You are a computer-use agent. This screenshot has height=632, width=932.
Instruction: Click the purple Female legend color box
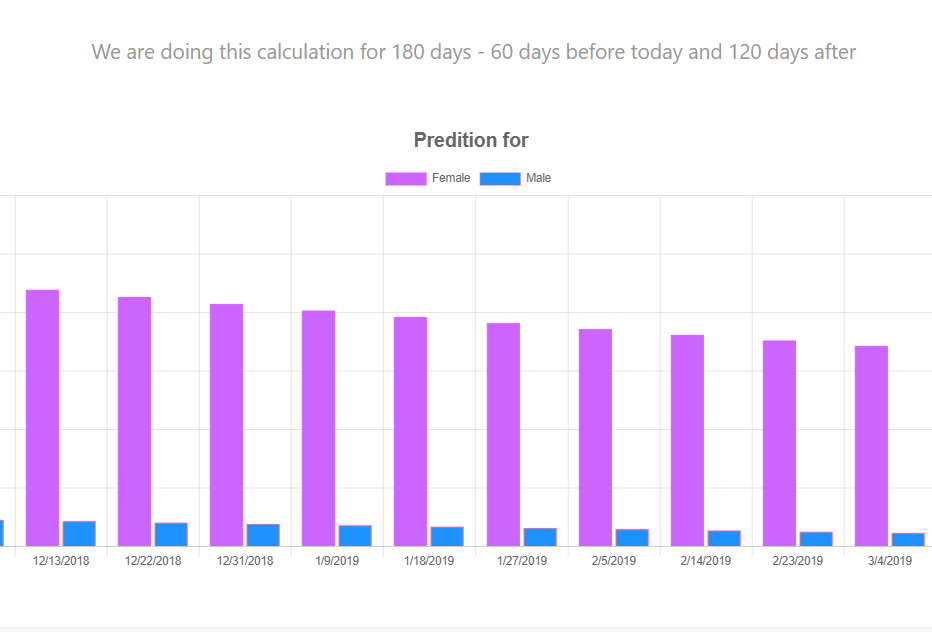[406, 179]
